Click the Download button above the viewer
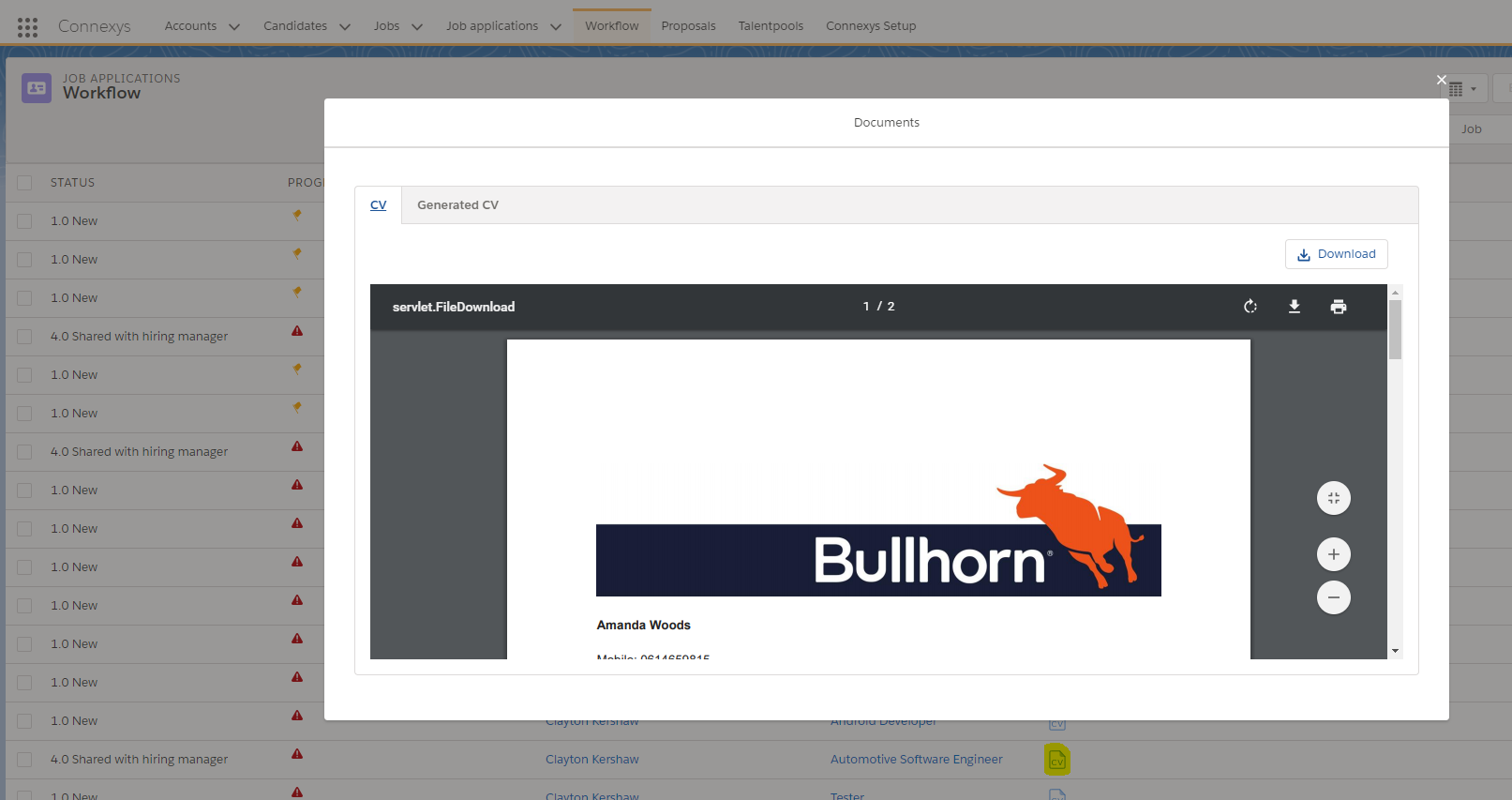Viewport: 1512px width, 800px height. pyautogui.click(x=1336, y=254)
